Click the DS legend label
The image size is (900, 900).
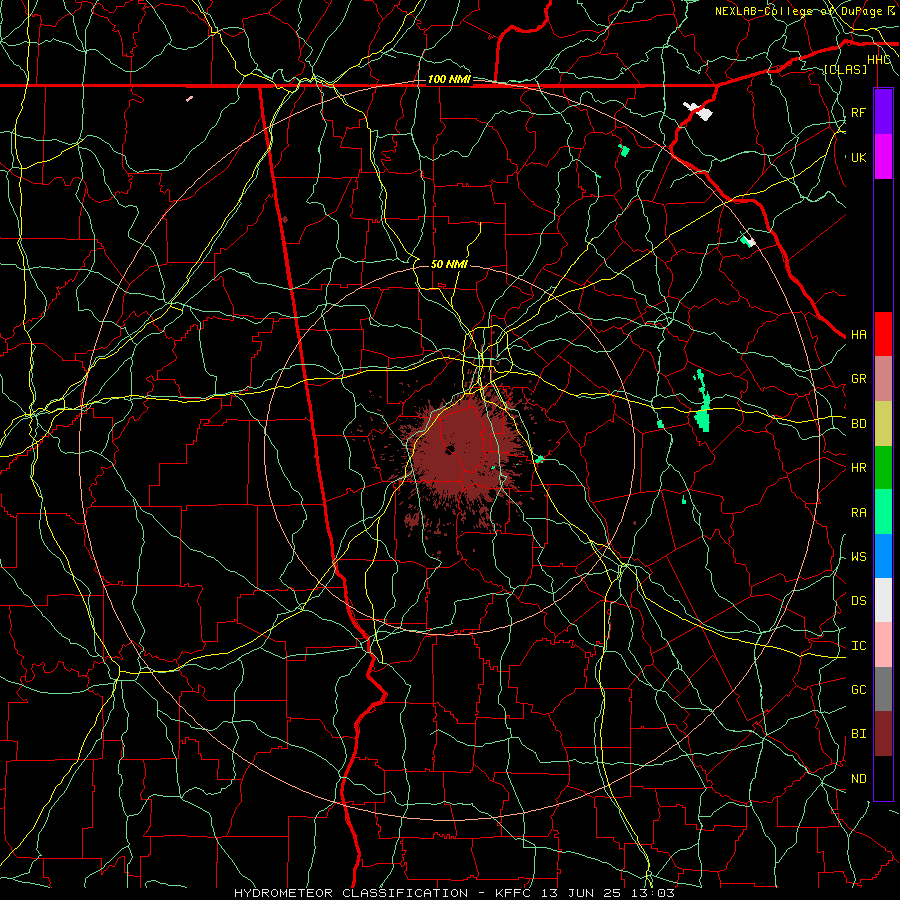pos(858,601)
